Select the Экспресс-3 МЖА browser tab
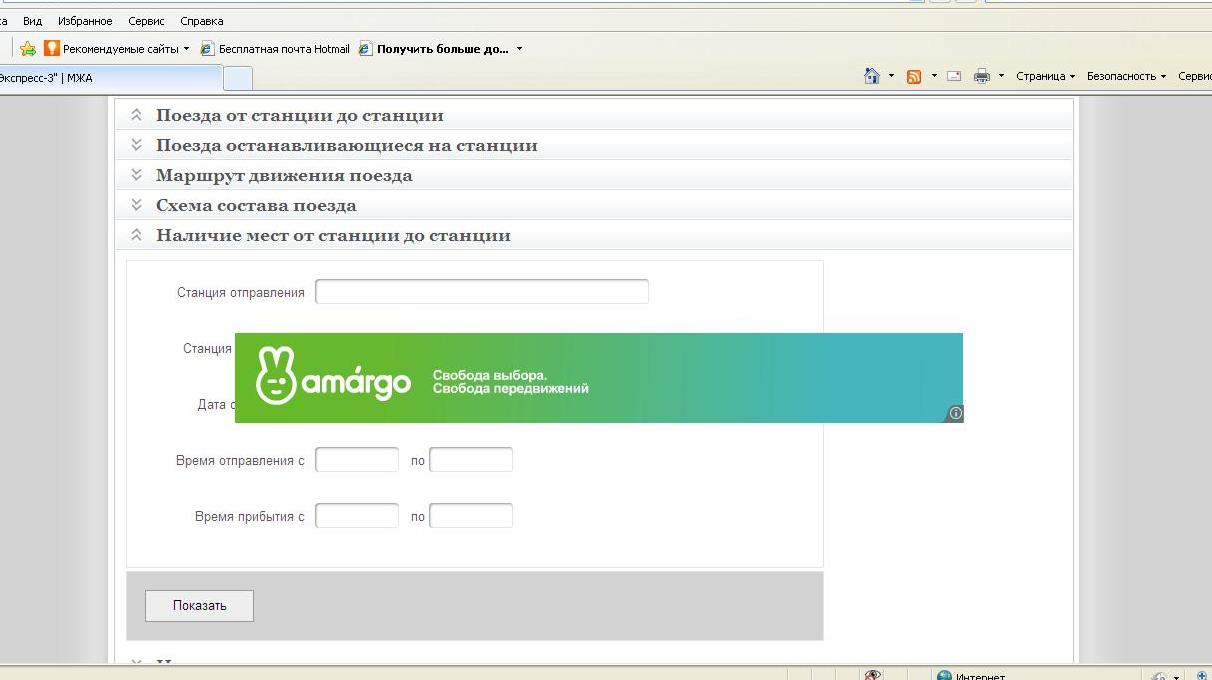This screenshot has width=1212, height=680. click(x=110, y=78)
